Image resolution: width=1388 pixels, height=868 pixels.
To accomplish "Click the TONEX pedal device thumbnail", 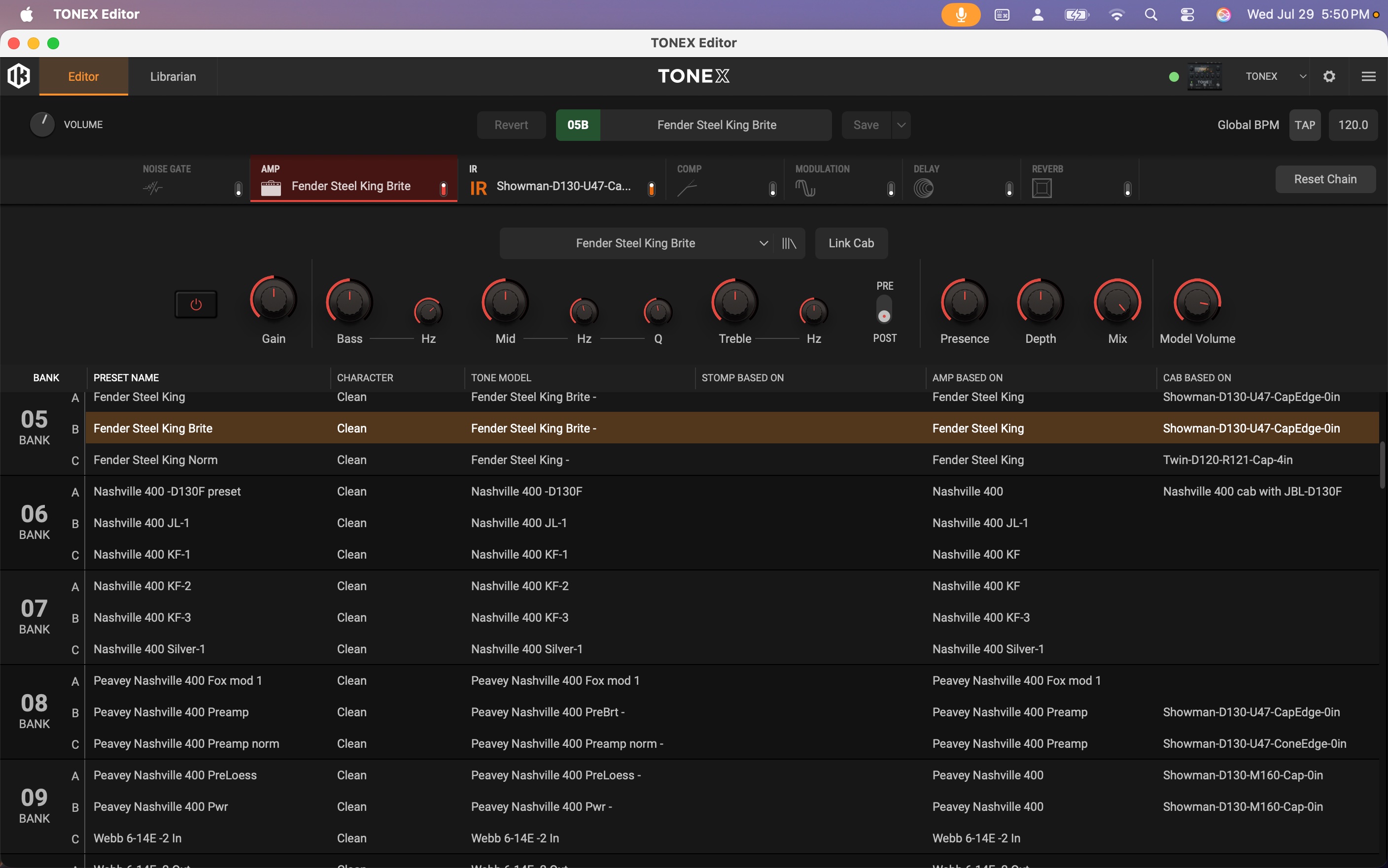I will pos(1204,76).
